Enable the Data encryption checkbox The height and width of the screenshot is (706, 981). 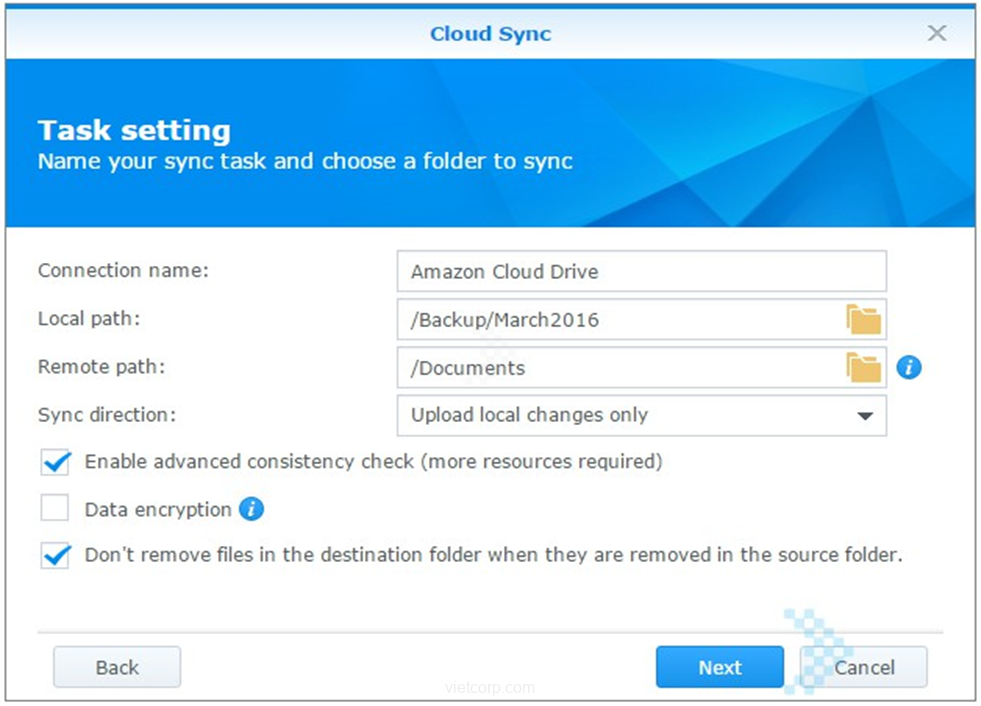coord(56,509)
